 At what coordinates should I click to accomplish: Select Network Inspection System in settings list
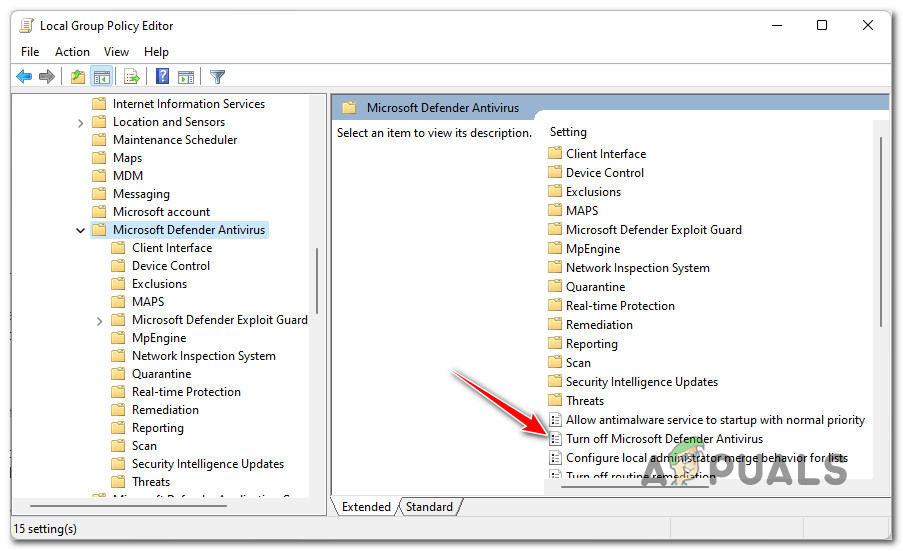point(638,268)
